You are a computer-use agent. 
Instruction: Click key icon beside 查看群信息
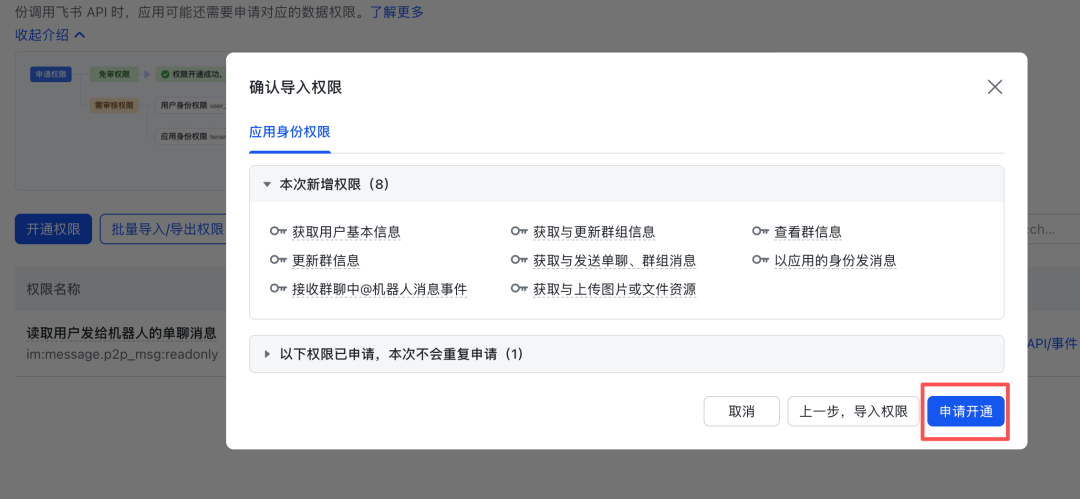(x=760, y=232)
